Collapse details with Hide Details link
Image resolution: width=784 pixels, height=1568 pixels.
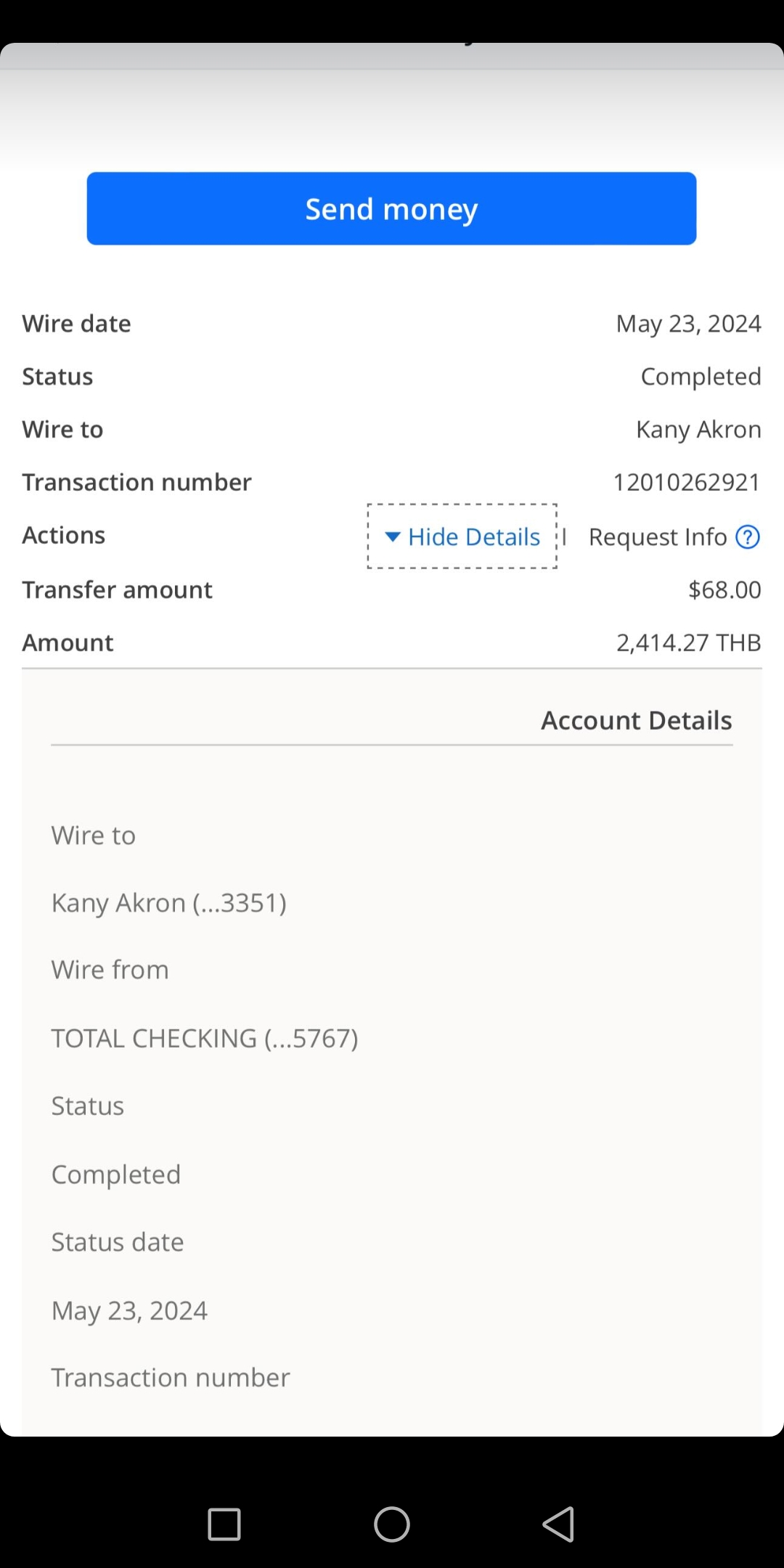click(462, 536)
